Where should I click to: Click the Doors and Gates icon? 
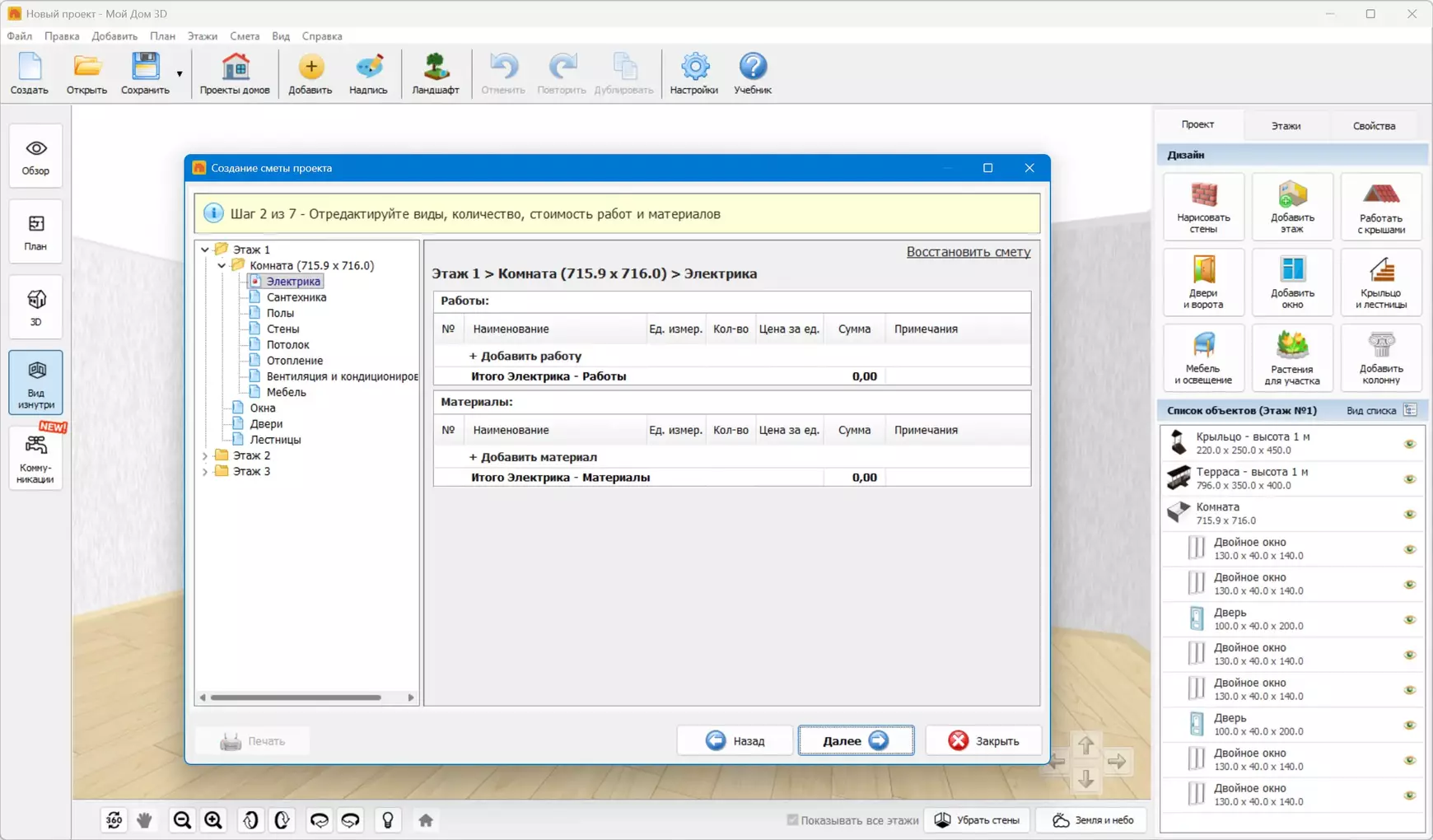[1203, 282]
